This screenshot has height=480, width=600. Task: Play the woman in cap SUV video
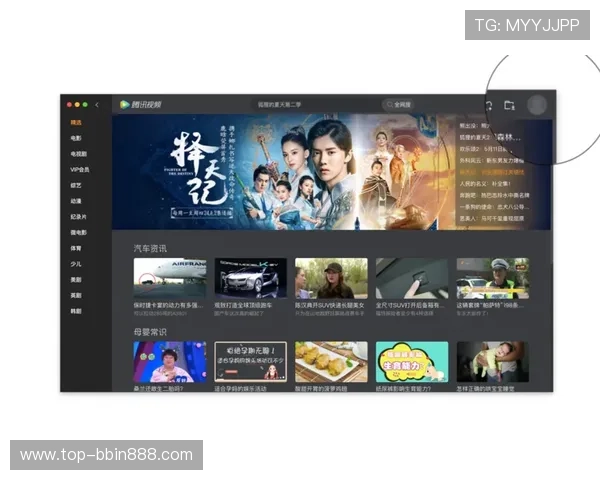331,278
